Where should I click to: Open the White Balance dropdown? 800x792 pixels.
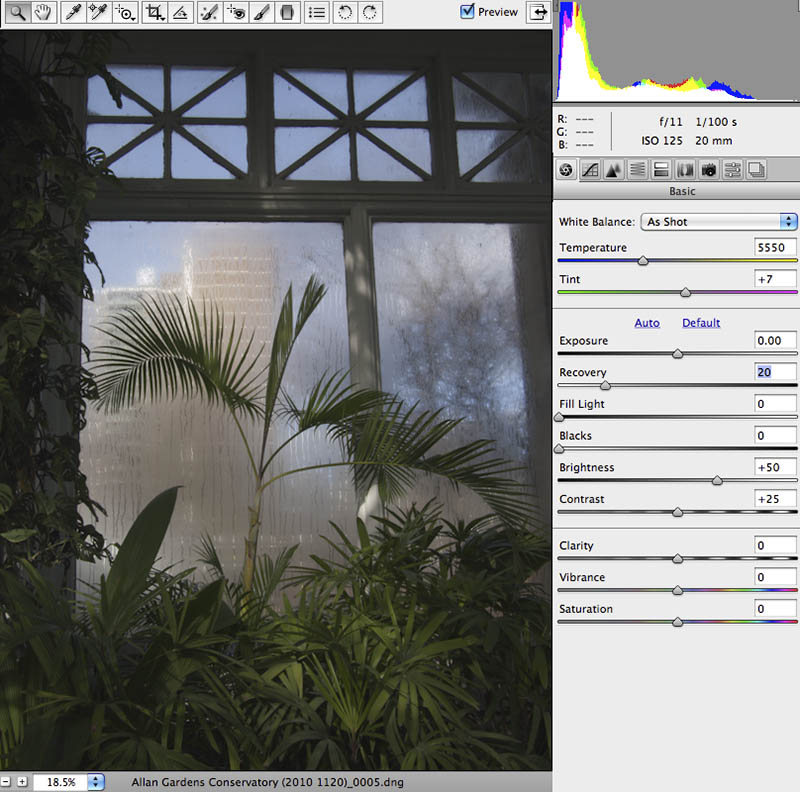[x=718, y=222]
